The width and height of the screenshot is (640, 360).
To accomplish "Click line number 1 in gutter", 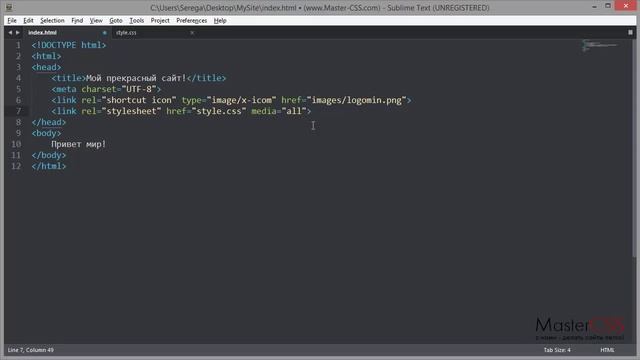I will point(18,45).
